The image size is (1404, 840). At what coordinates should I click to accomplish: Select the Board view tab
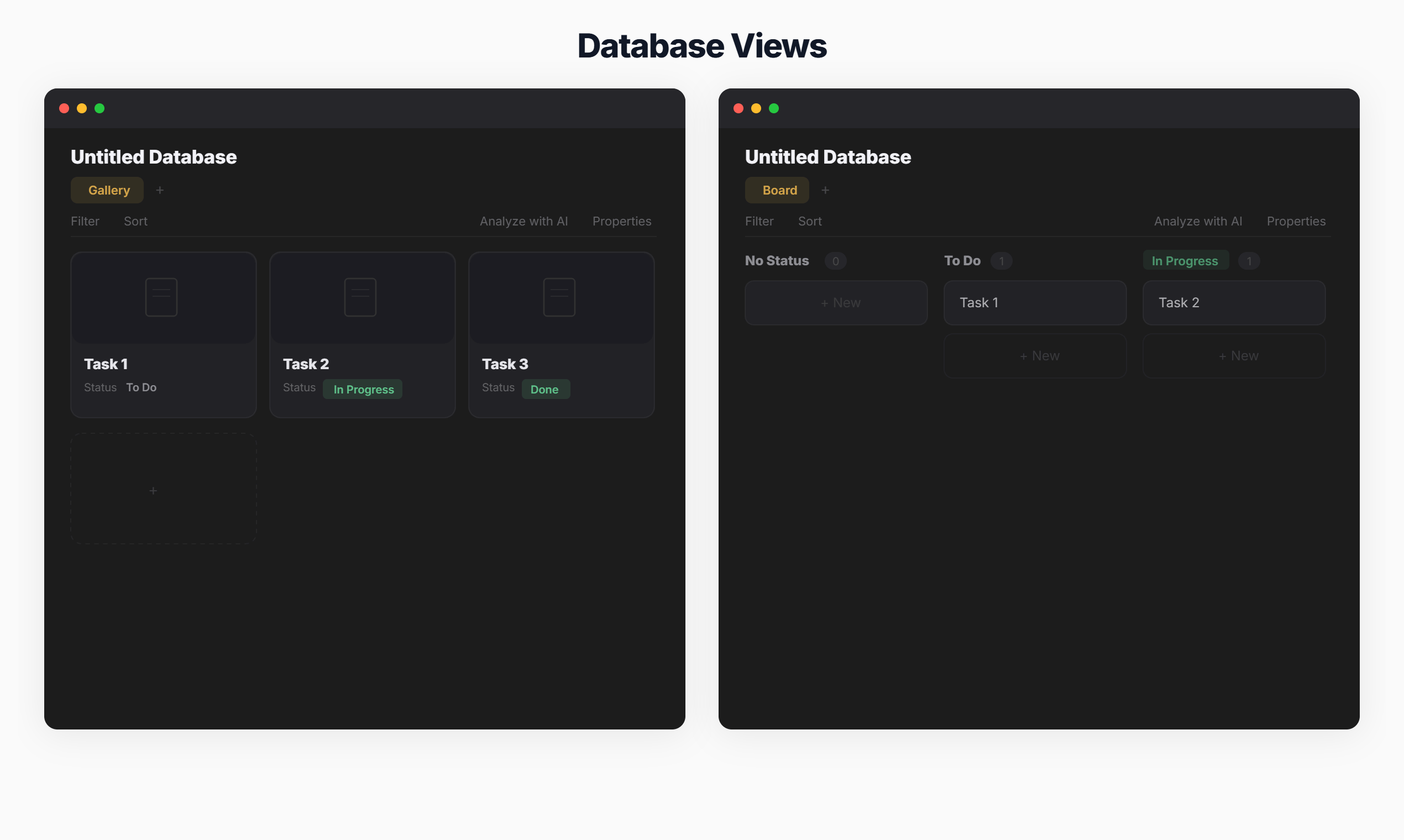coord(777,190)
